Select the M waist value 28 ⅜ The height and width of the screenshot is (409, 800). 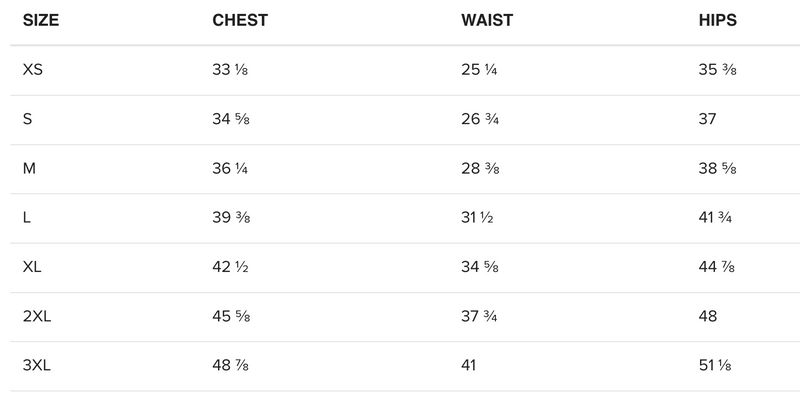[x=479, y=168]
